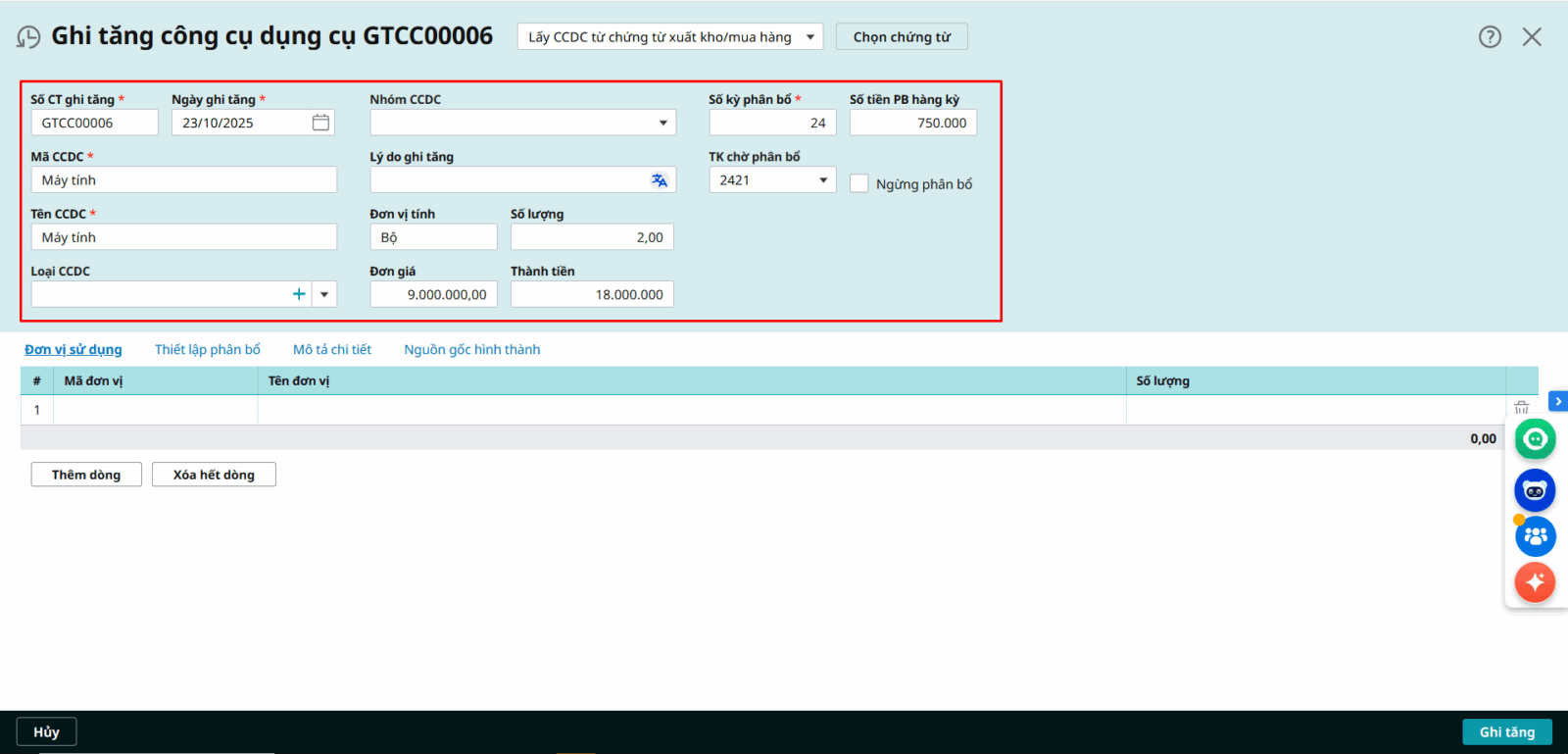The width and height of the screenshot is (1568, 754).
Task: Open the calendar date picker icon
Action: (x=320, y=123)
